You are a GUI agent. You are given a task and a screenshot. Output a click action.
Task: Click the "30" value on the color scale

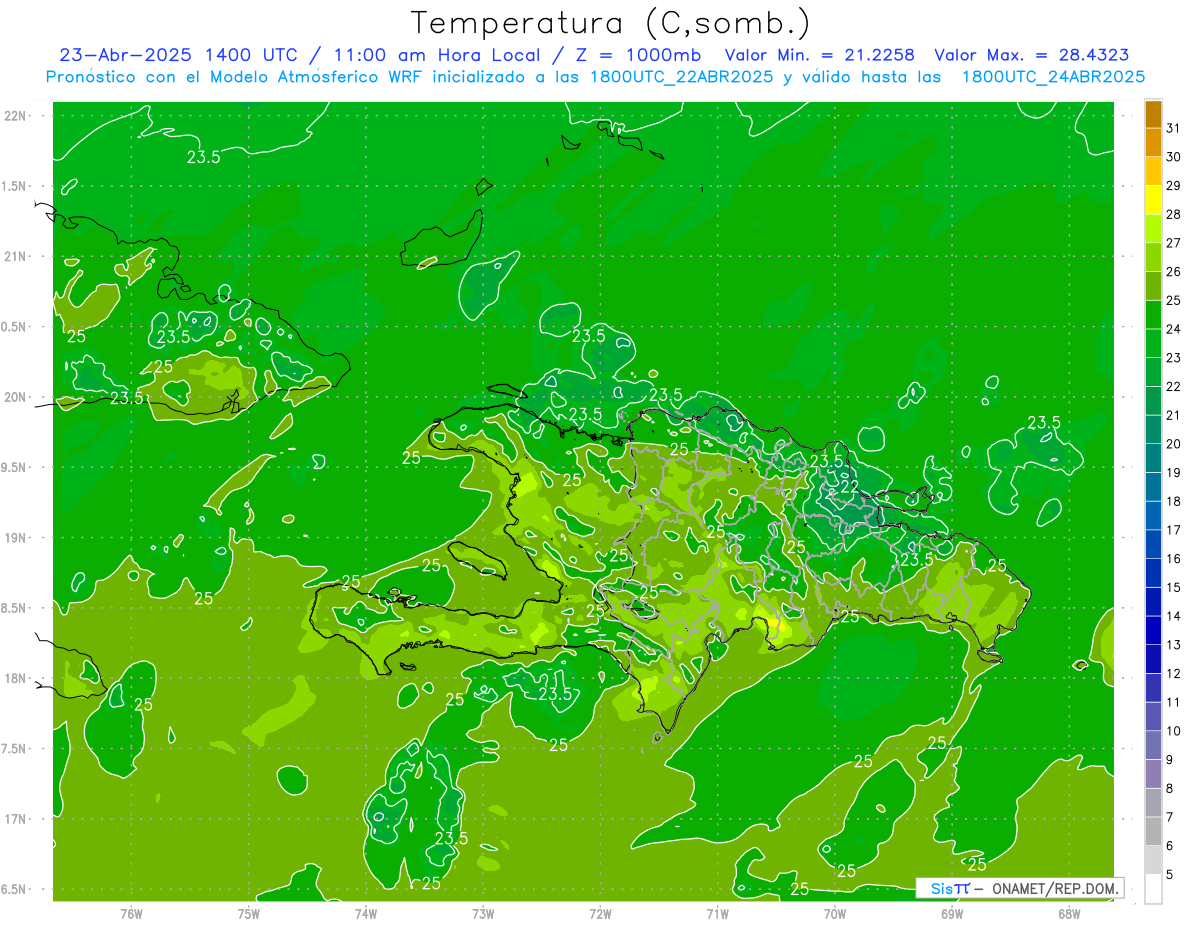1174,157
